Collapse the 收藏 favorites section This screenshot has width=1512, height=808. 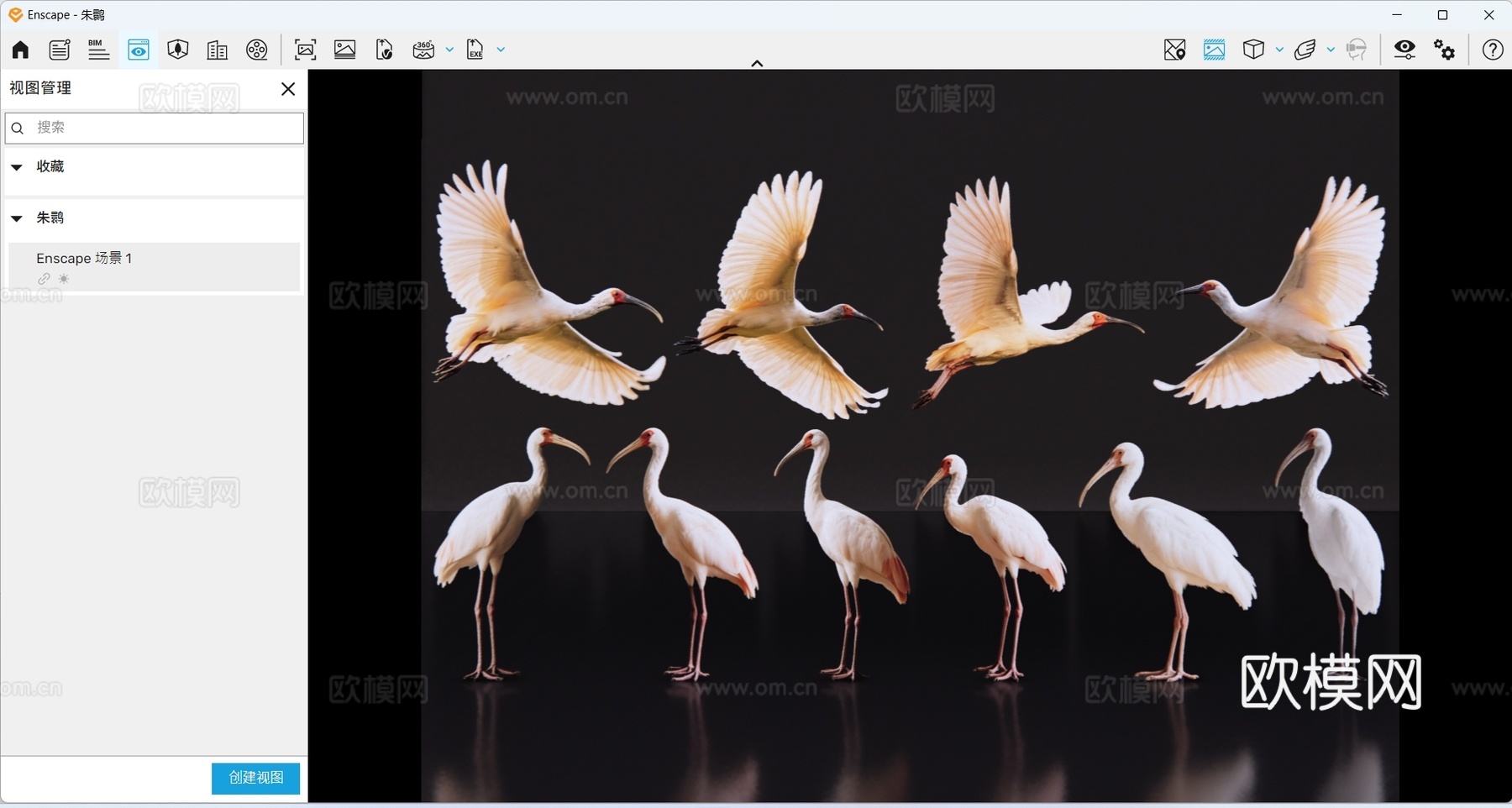click(17, 167)
